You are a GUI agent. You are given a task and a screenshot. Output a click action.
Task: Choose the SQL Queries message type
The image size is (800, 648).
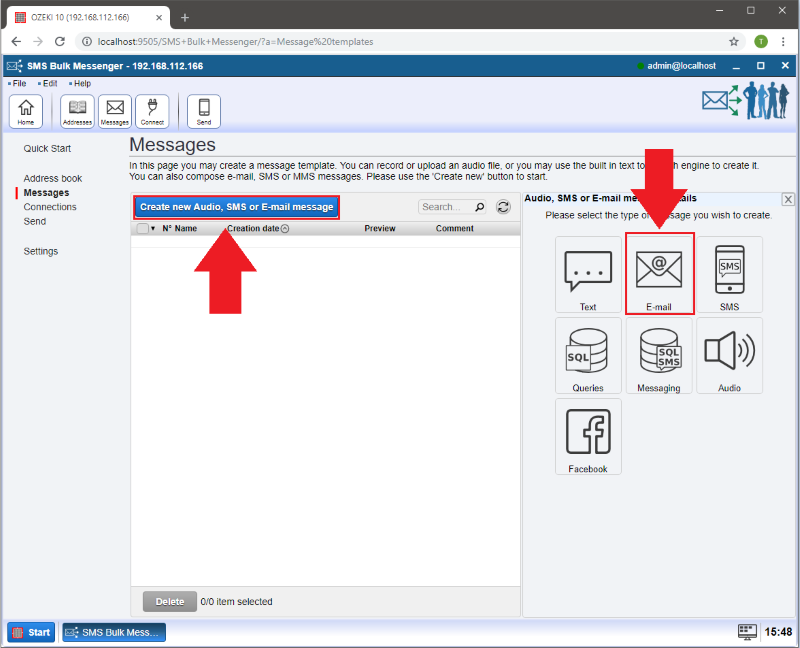pos(588,355)
